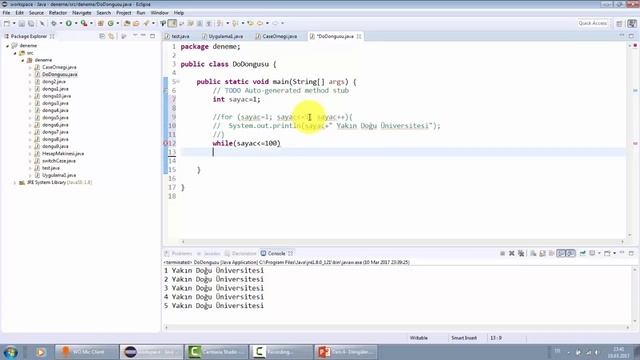
Task: Click the Back navigation arrow icon
Action: tap(260, 23)
